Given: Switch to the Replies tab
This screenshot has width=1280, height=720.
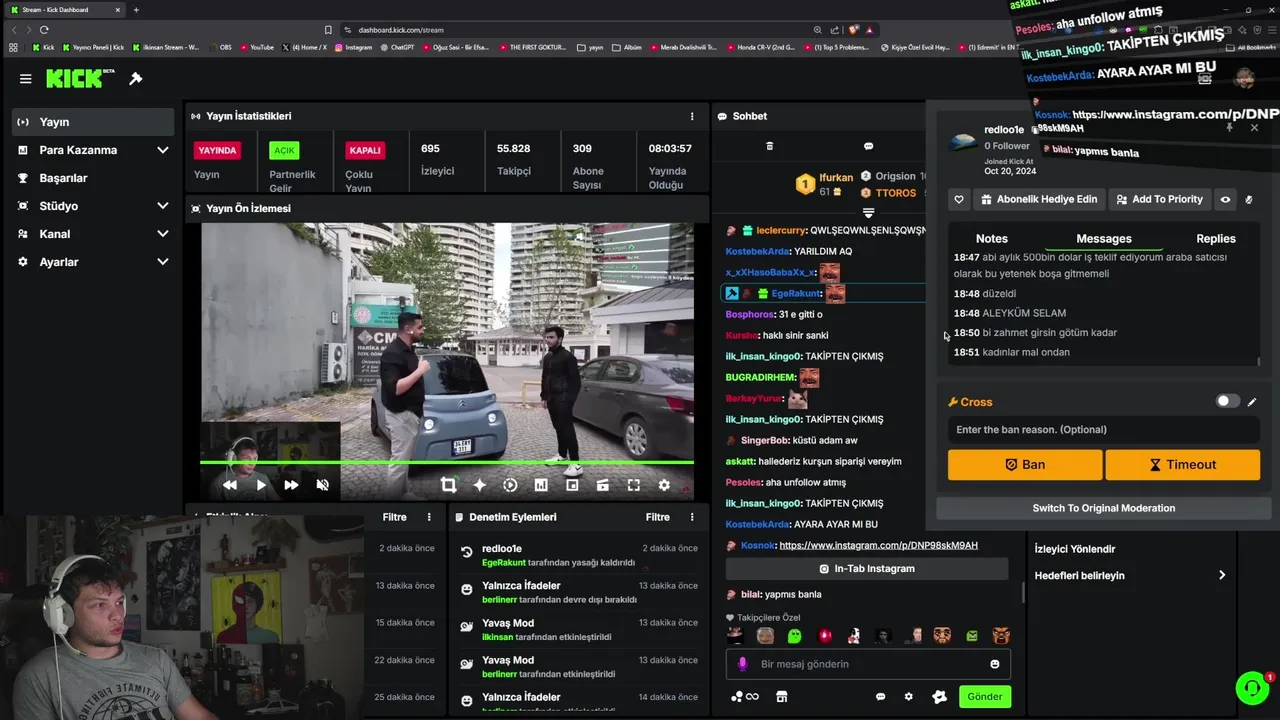Looking at the screenshot, I should (1216, 239).
